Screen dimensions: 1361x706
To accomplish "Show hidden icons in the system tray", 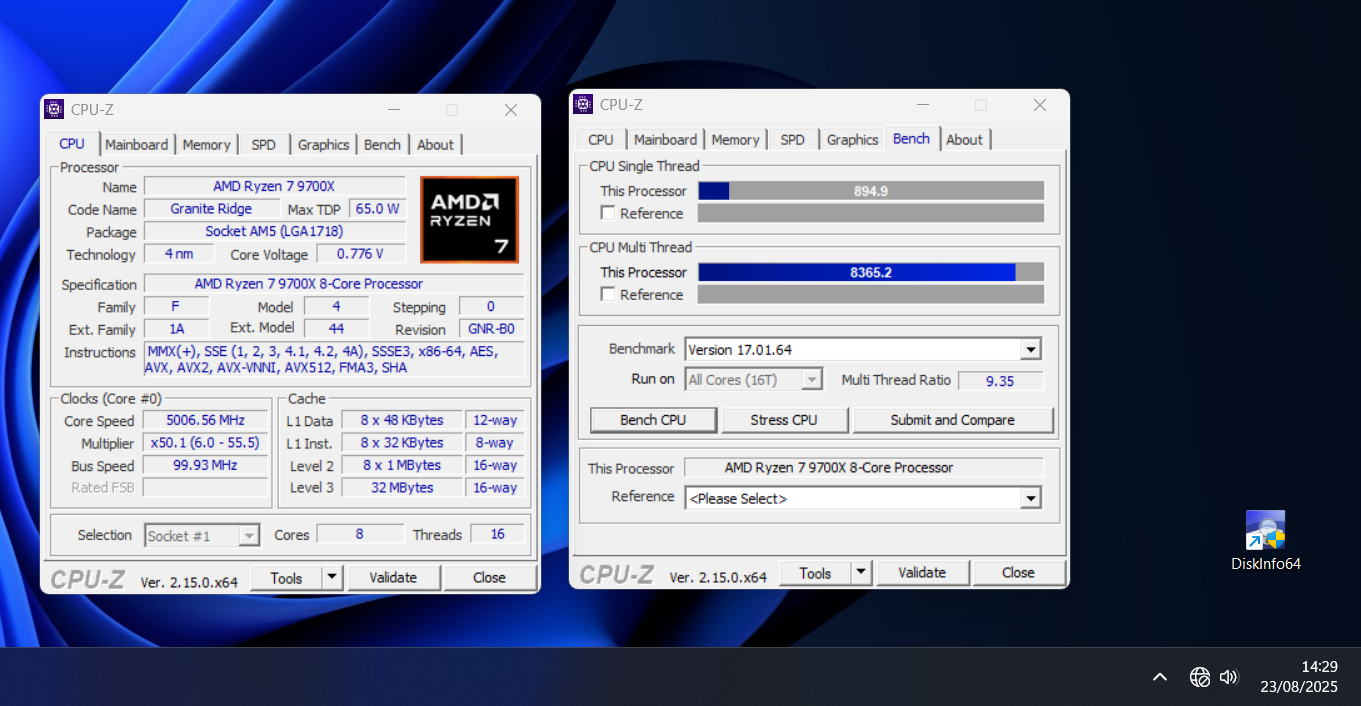I will (x=1160, y=677).
